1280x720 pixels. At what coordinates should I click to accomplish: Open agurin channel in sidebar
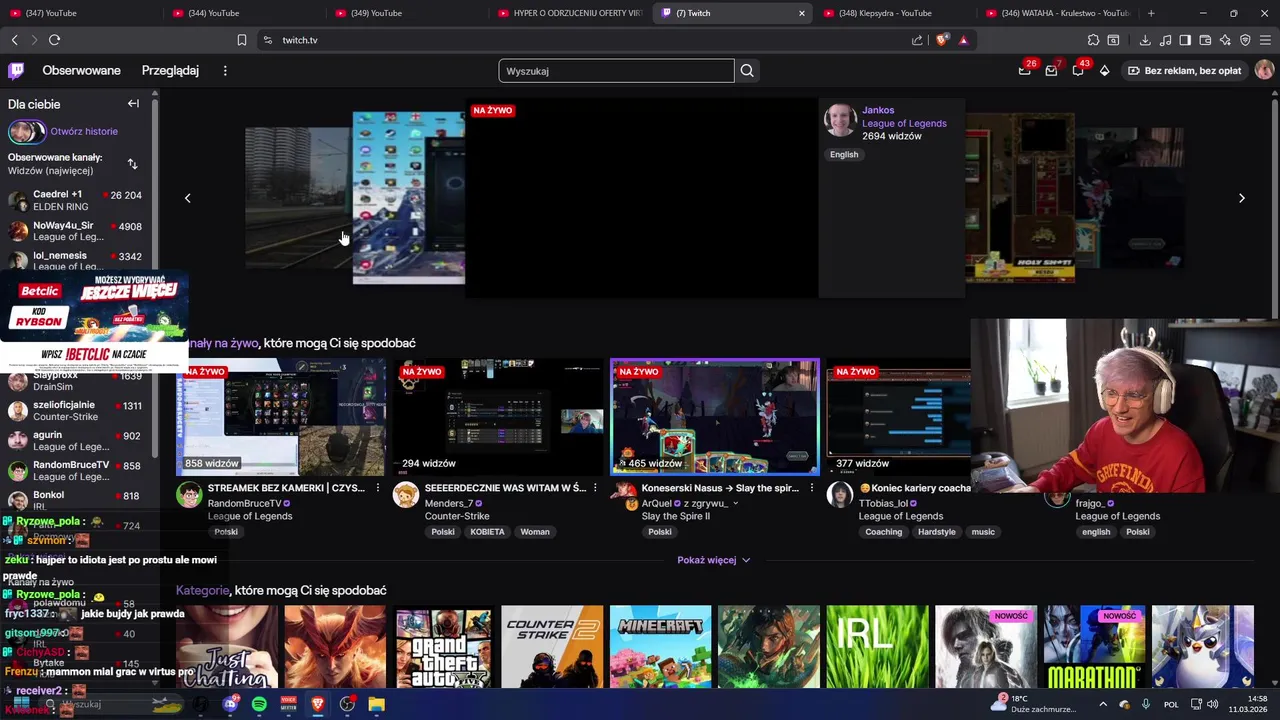pos(75,441)
